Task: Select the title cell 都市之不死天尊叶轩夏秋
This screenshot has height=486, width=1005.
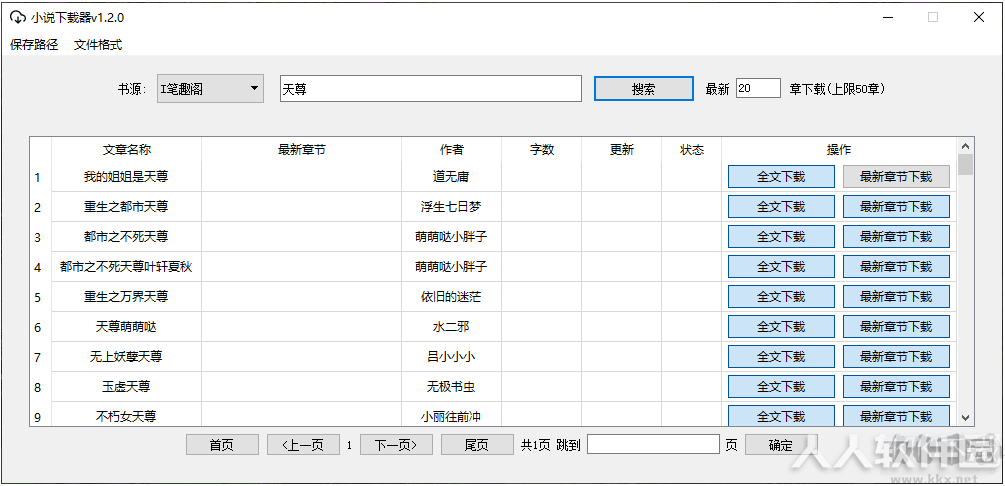Action: 127,266
